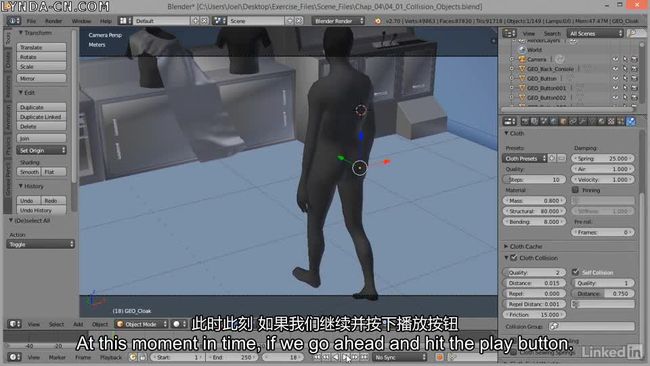
Task: Adjust self collision Distance slider
Action: click(602, 293)
